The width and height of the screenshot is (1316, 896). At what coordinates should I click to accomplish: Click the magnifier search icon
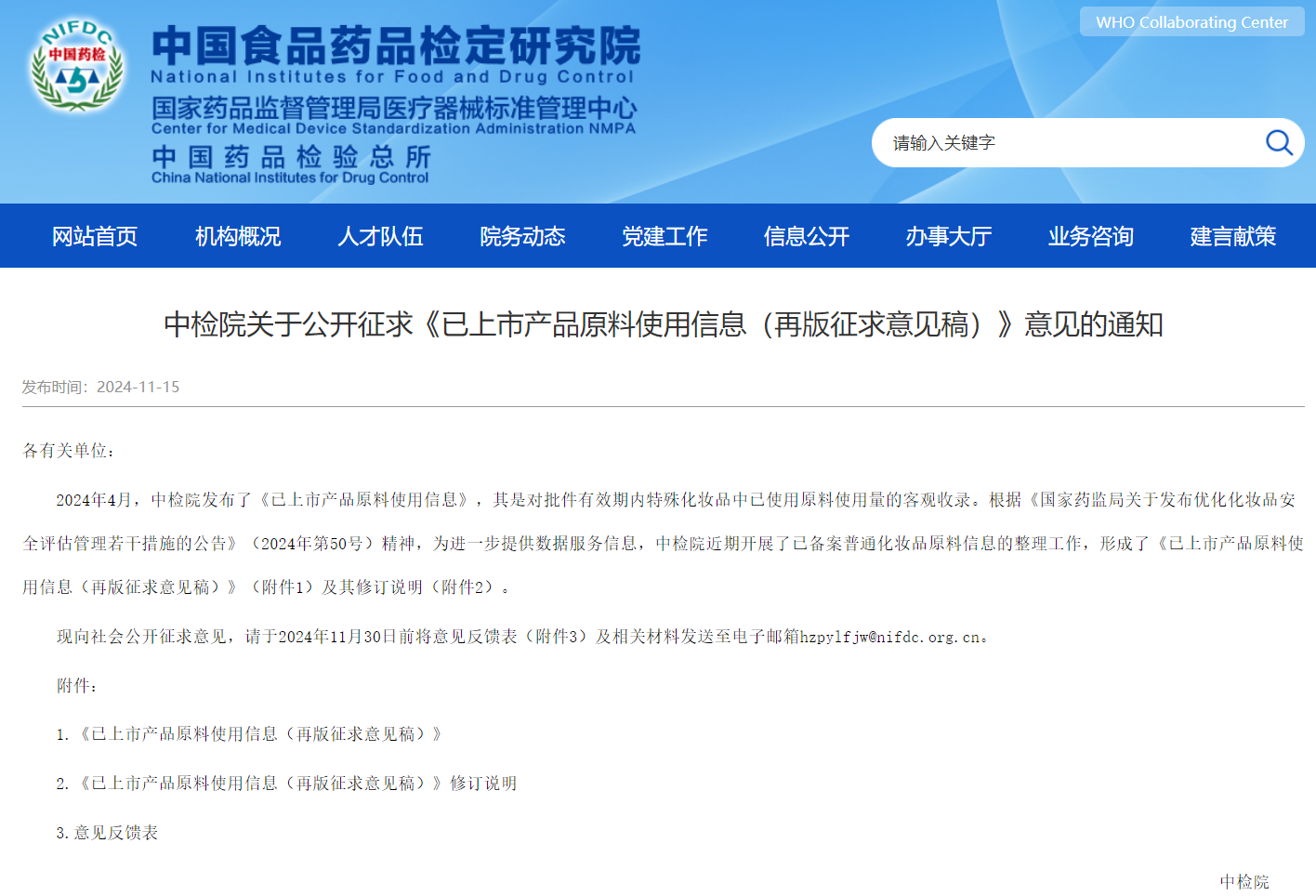[x=1279, y=142]
